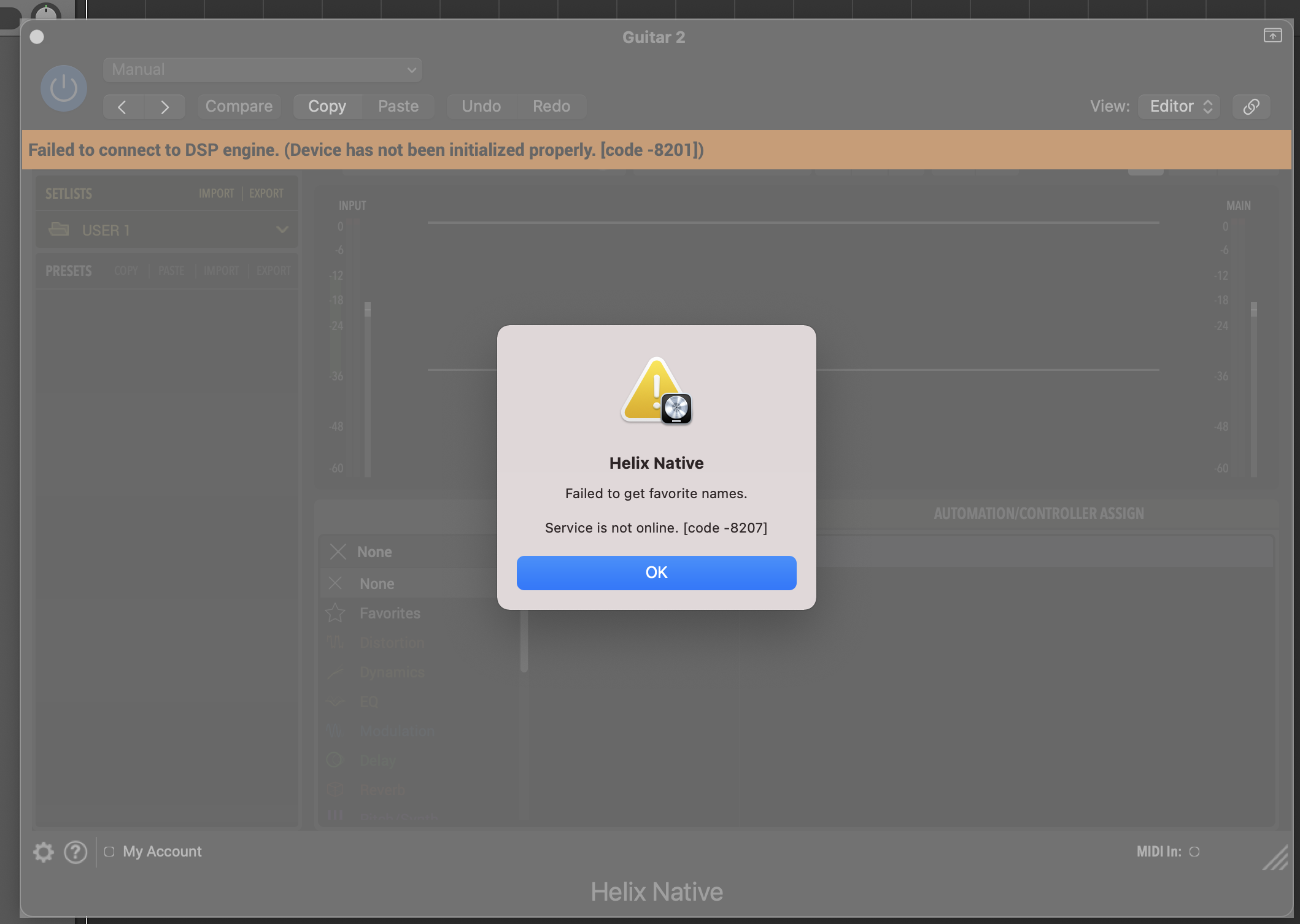Image resolution: width=1300 pixels, height=924 pixels.
Task: Click Presets EXPORT
Action: 274,271
